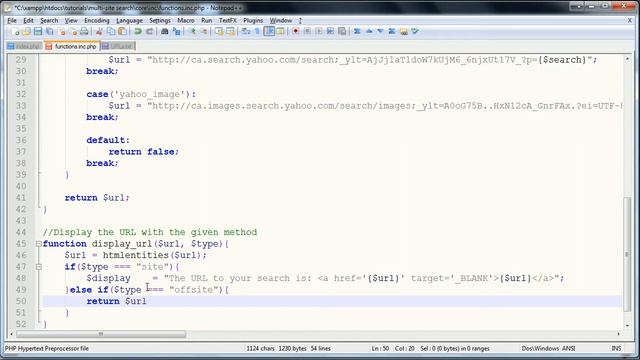Click the Stop Recording macro icon

(307, 31)
